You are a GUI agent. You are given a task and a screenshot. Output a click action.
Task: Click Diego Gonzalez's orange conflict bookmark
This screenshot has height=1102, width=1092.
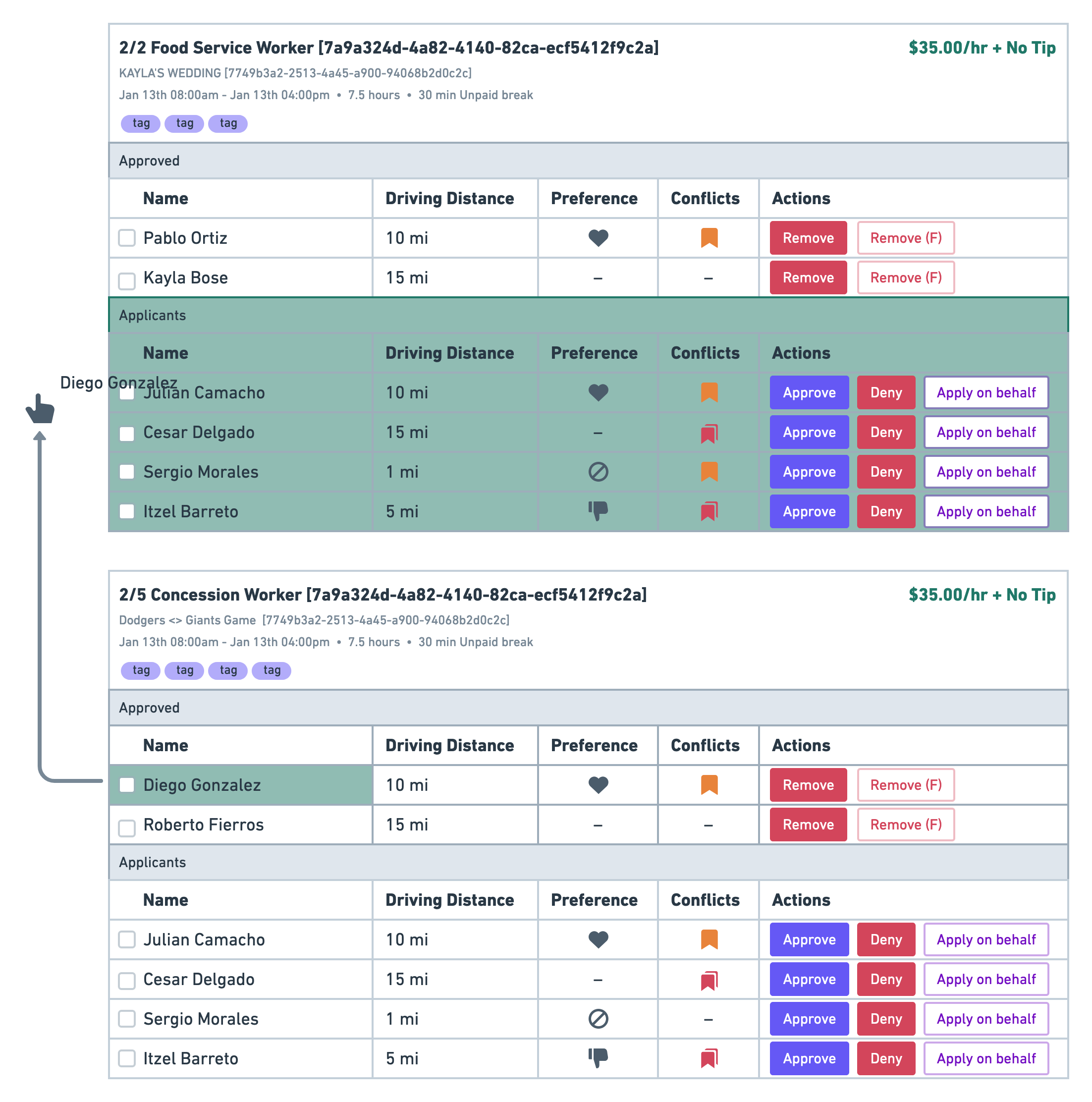[709, 785]
